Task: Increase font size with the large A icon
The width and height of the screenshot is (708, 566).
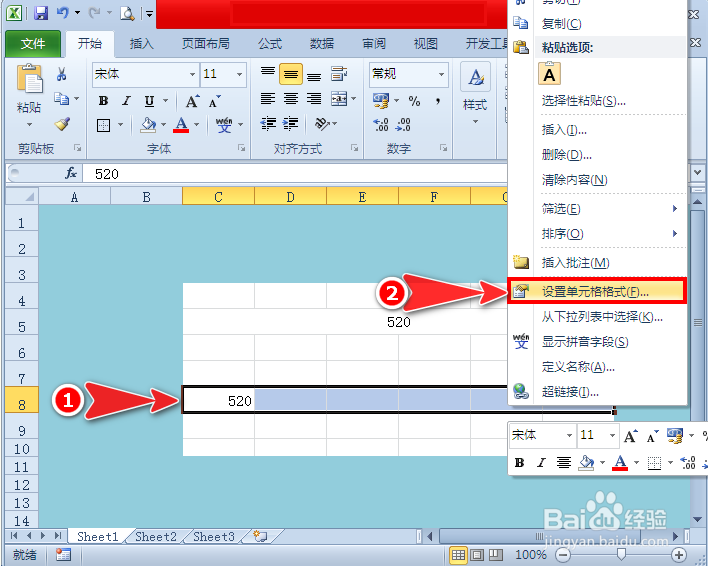Action: coord(192,101)
